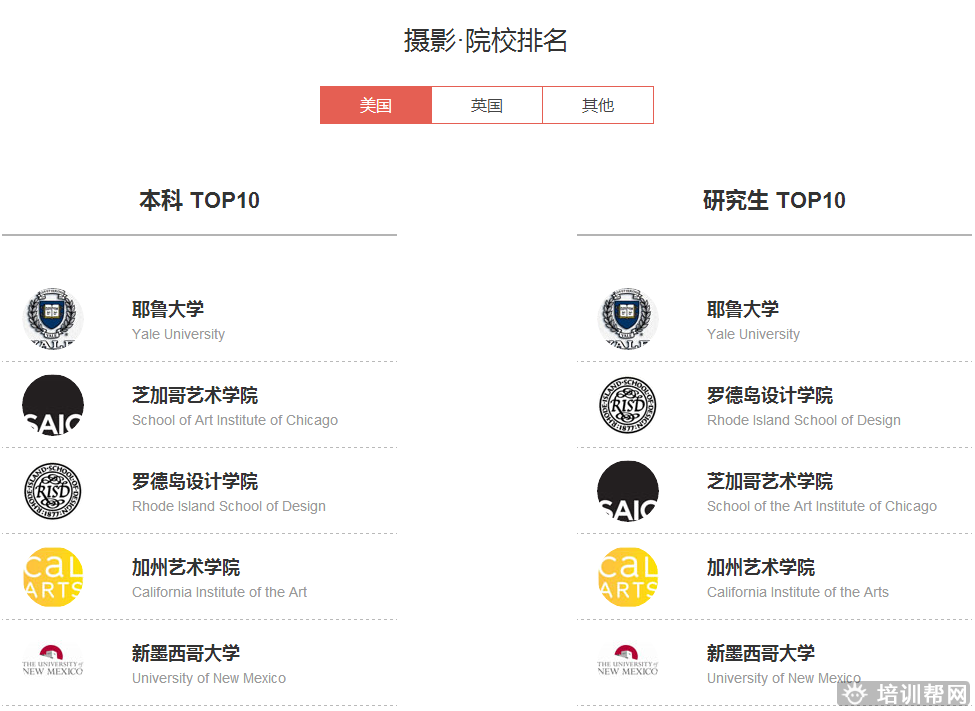The image size is (975, 711).
Task: Open 芝加哥艺术学院 link in 本科 TOP10
Action: [195, 395]
